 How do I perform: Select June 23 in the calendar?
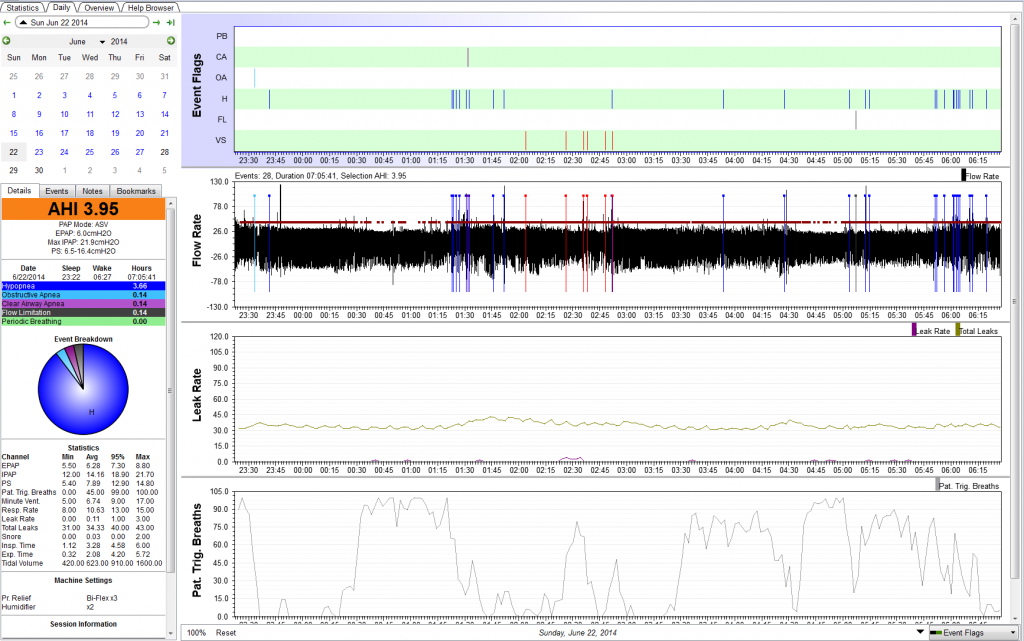click(39, 152)
